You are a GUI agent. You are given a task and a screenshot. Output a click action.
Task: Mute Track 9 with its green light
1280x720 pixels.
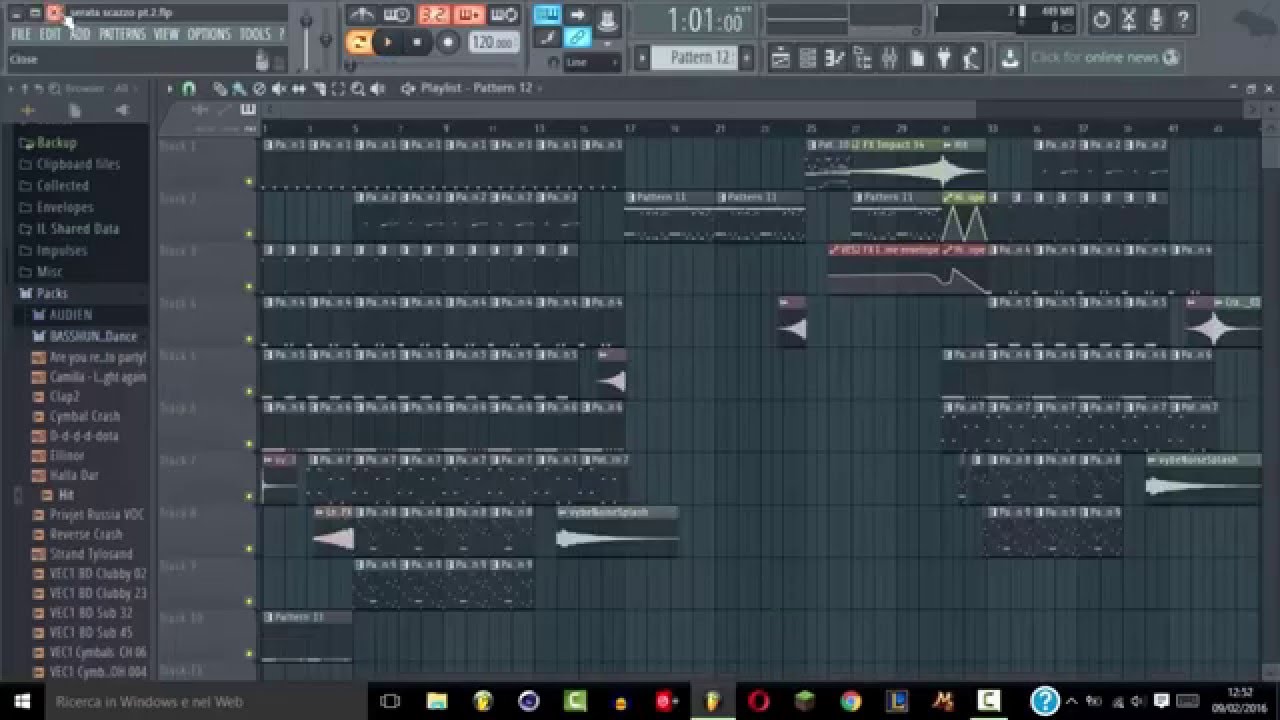[249, 601]
